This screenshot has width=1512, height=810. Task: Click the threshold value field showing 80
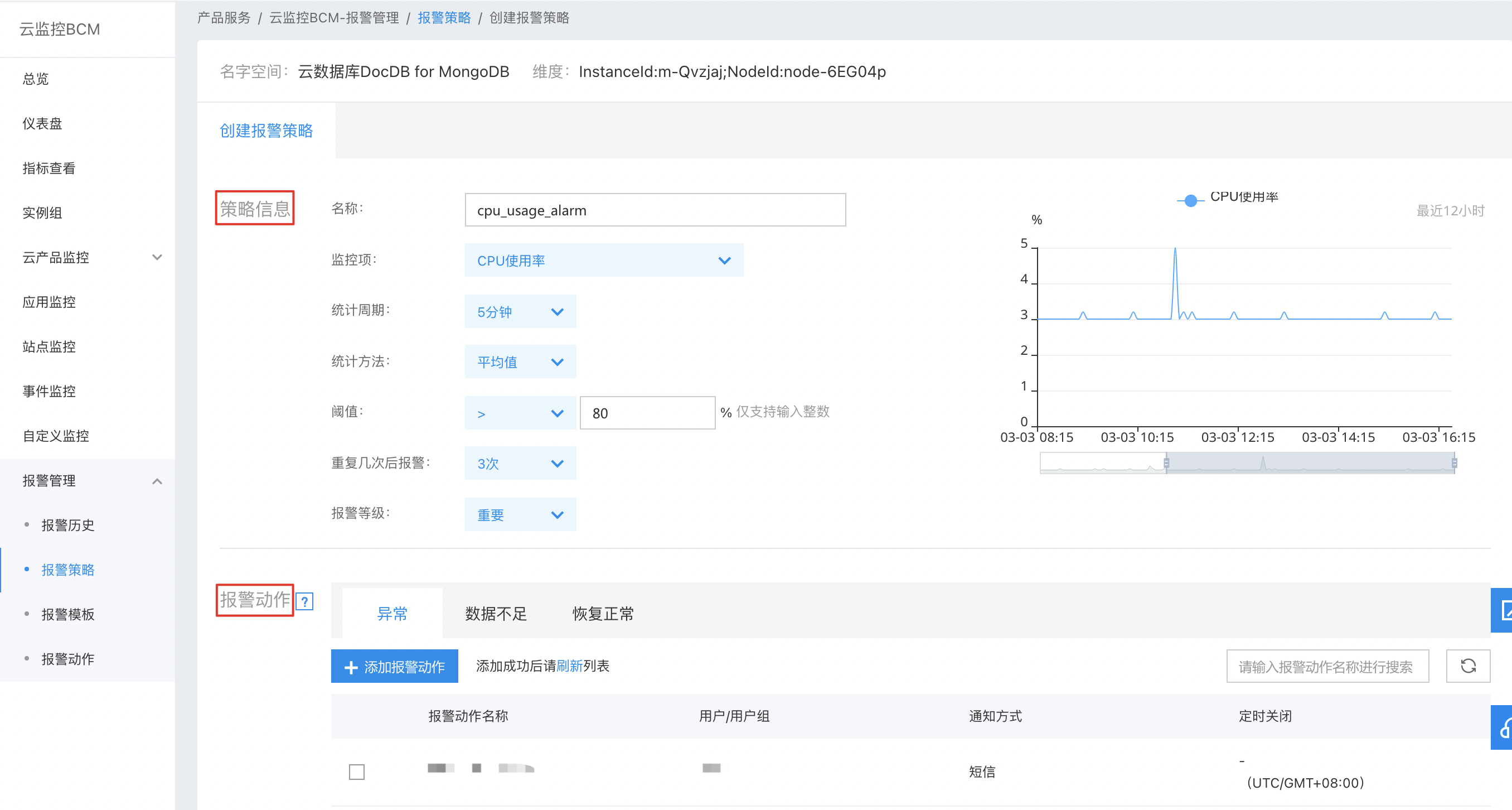pos(647,413)
